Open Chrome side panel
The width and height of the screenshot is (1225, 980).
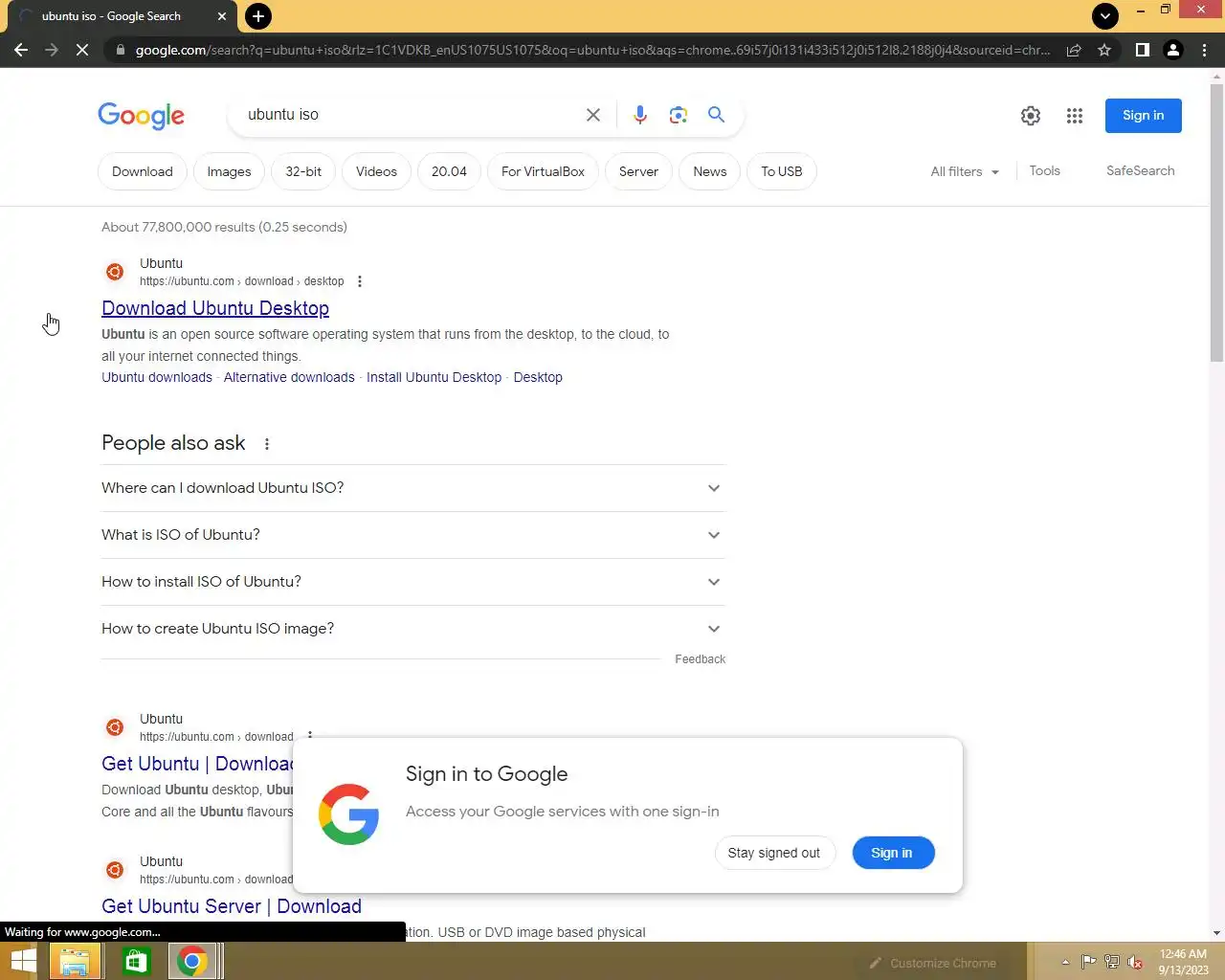[x=1142, y=50]
